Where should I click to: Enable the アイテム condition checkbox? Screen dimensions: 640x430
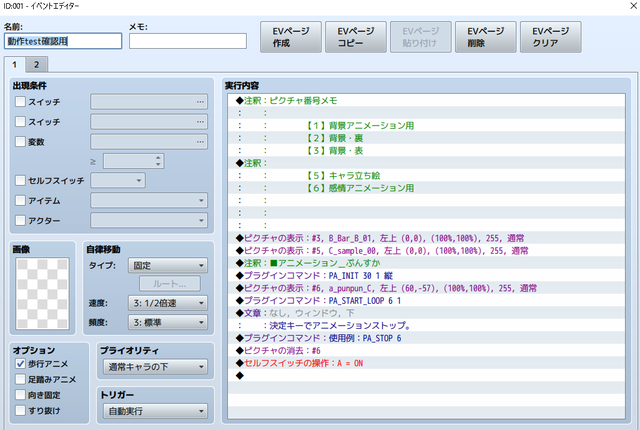[20, 200]
